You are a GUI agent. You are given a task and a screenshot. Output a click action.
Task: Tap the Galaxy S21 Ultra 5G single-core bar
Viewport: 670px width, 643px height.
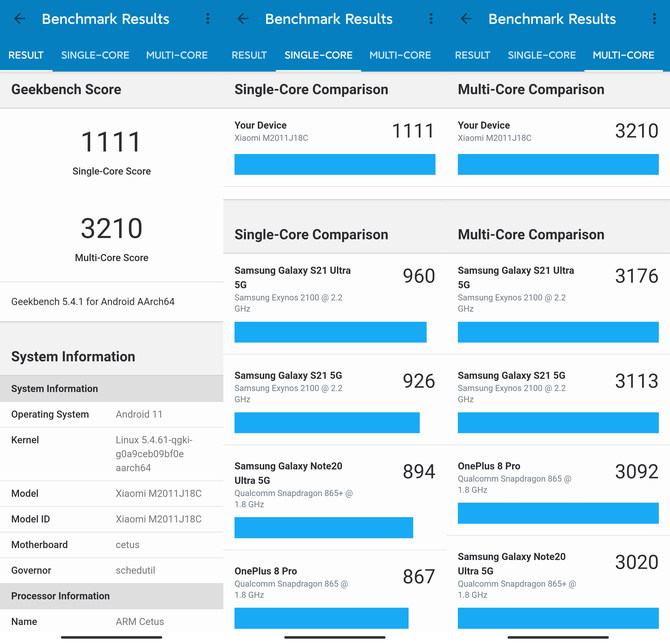pos(330,332)
